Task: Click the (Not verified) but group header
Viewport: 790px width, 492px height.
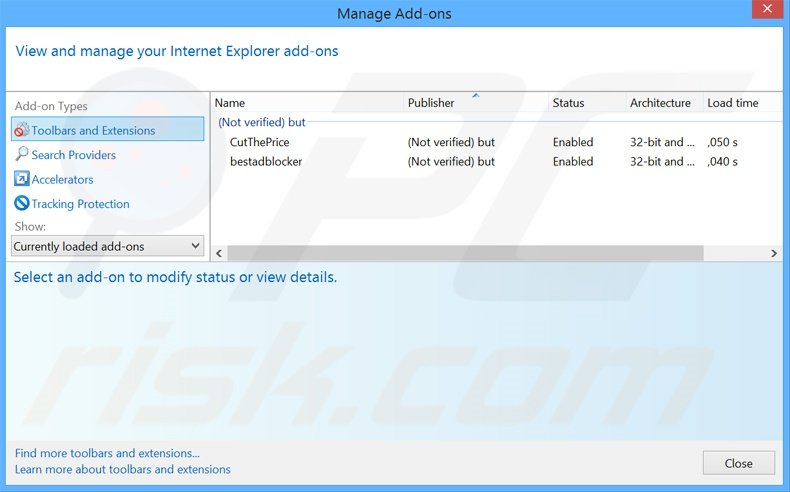Action: [x=261, y=122]
